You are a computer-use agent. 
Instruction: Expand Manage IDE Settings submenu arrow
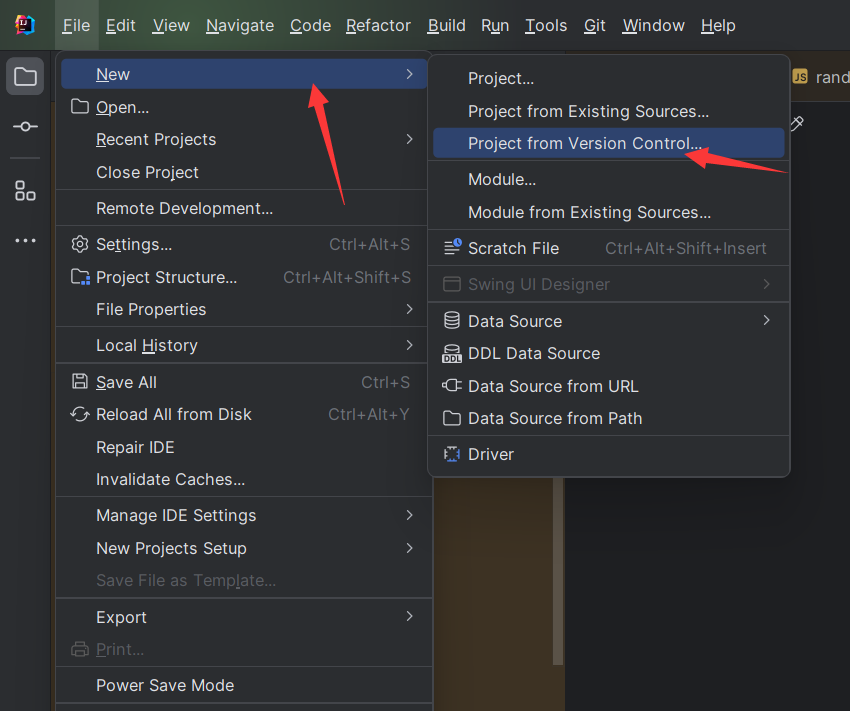(x=409, y=515)
